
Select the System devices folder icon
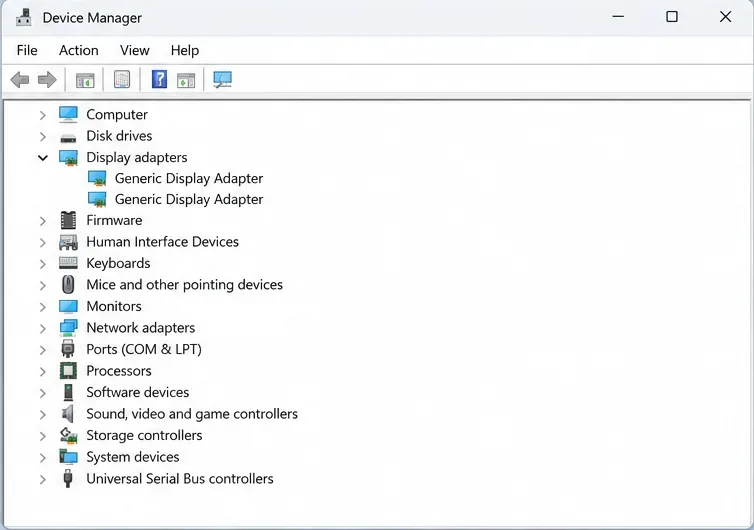point(68,456)
